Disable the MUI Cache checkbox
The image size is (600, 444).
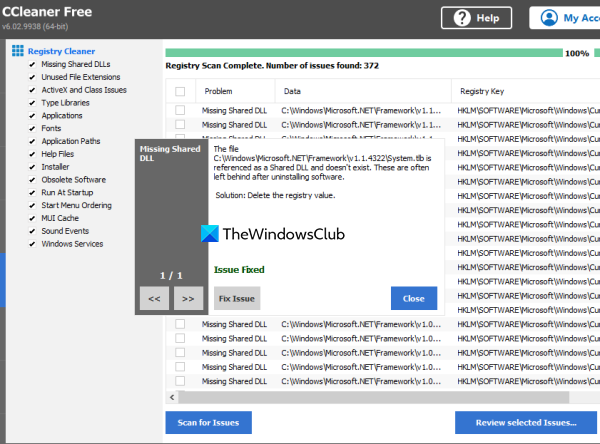click(x=32, y=218)
